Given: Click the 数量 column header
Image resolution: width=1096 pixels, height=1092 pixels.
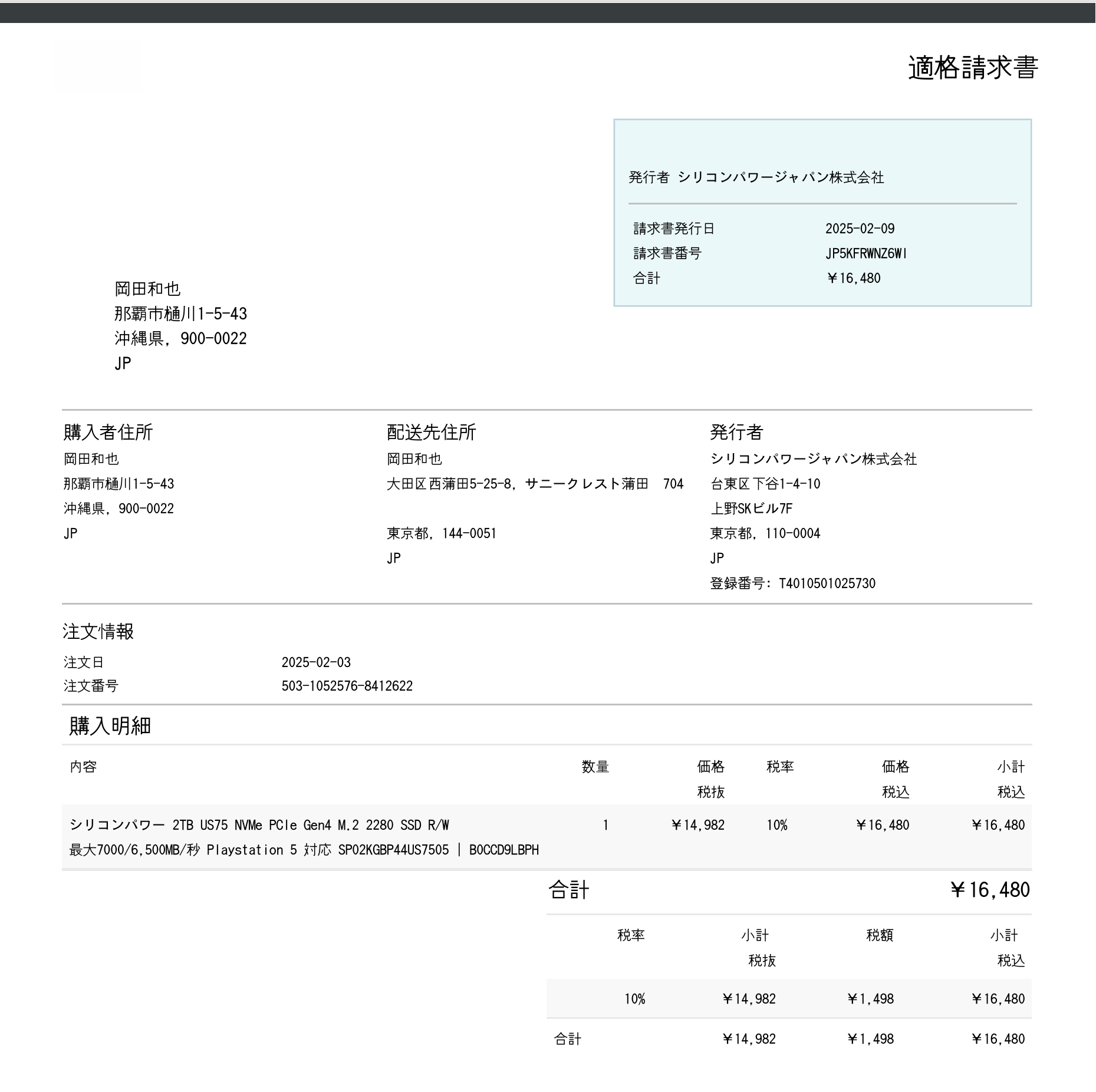Looking at the screenshot, I should pos(595,767).
